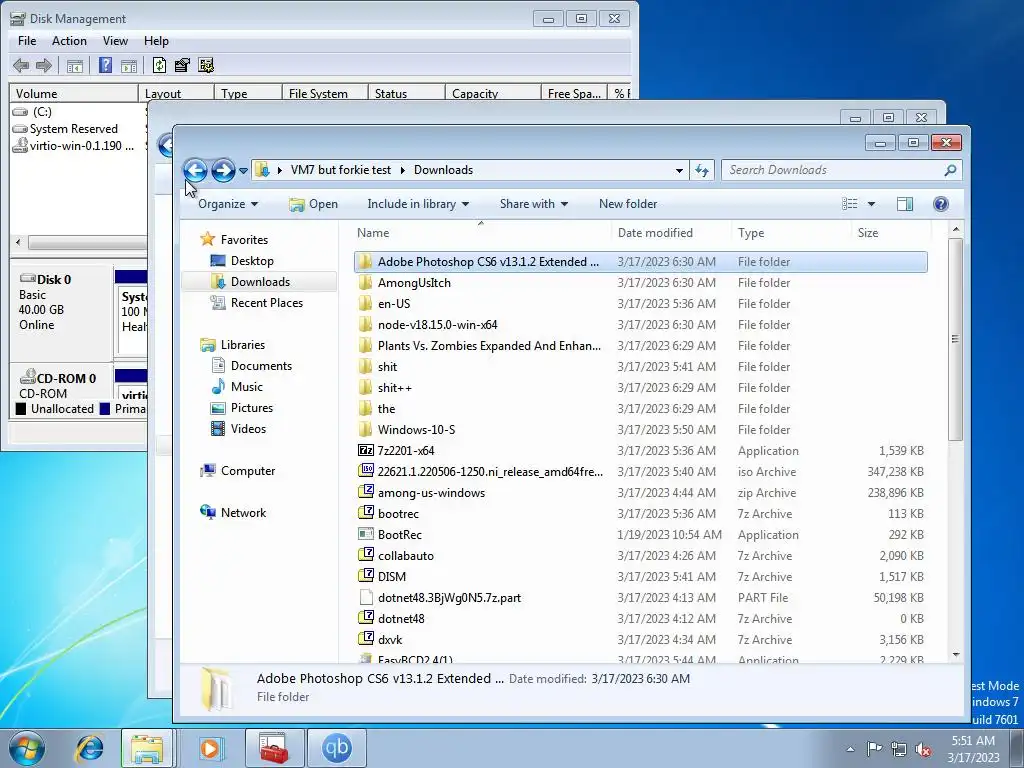
Task: Create a New folder
Action: (628, 204)
